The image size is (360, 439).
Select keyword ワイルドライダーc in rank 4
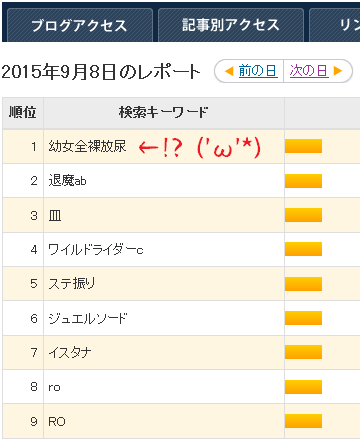pyautogui.click(x=96, y=250)
